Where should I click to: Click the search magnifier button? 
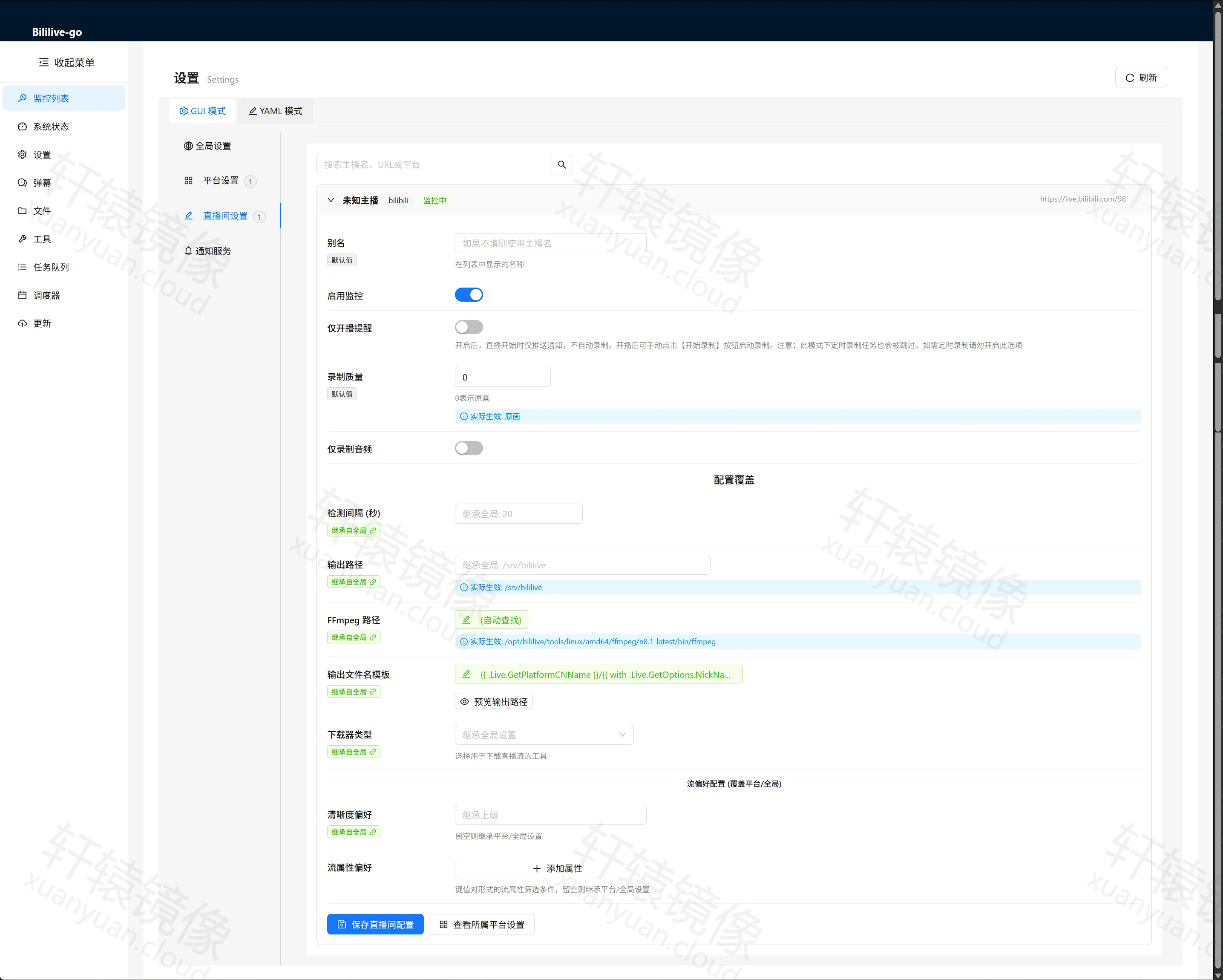[x=561, y=164]
